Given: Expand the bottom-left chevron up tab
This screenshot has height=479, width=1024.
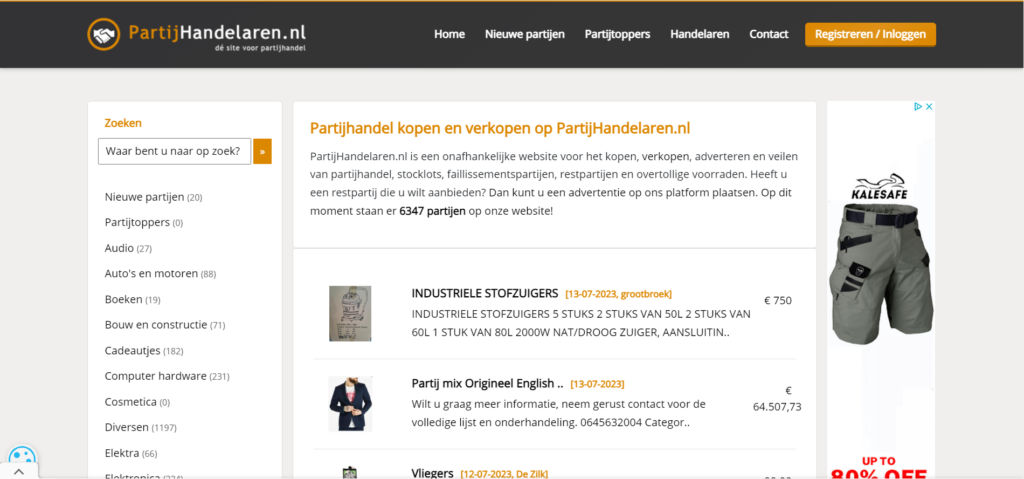Looking at the screenshot, I should pos(18,471).
